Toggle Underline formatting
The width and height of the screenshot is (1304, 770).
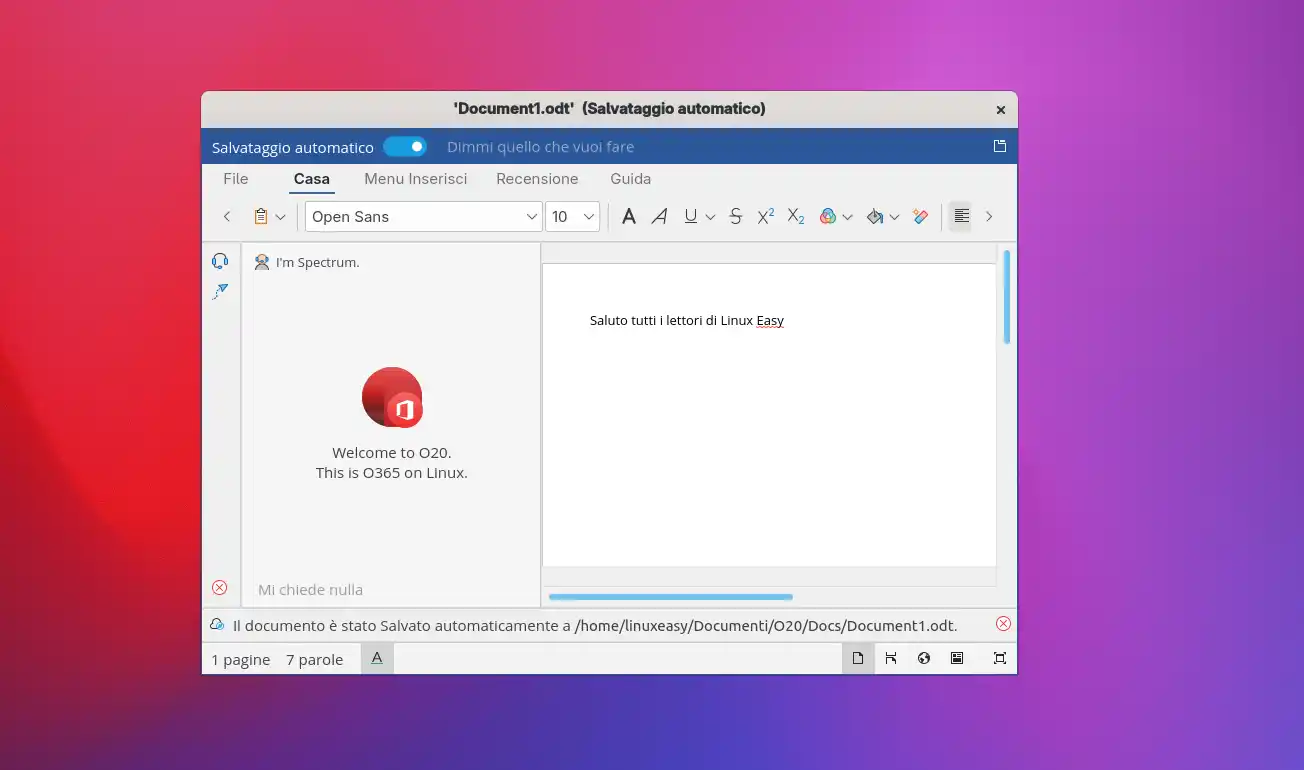tap(690, 216)
